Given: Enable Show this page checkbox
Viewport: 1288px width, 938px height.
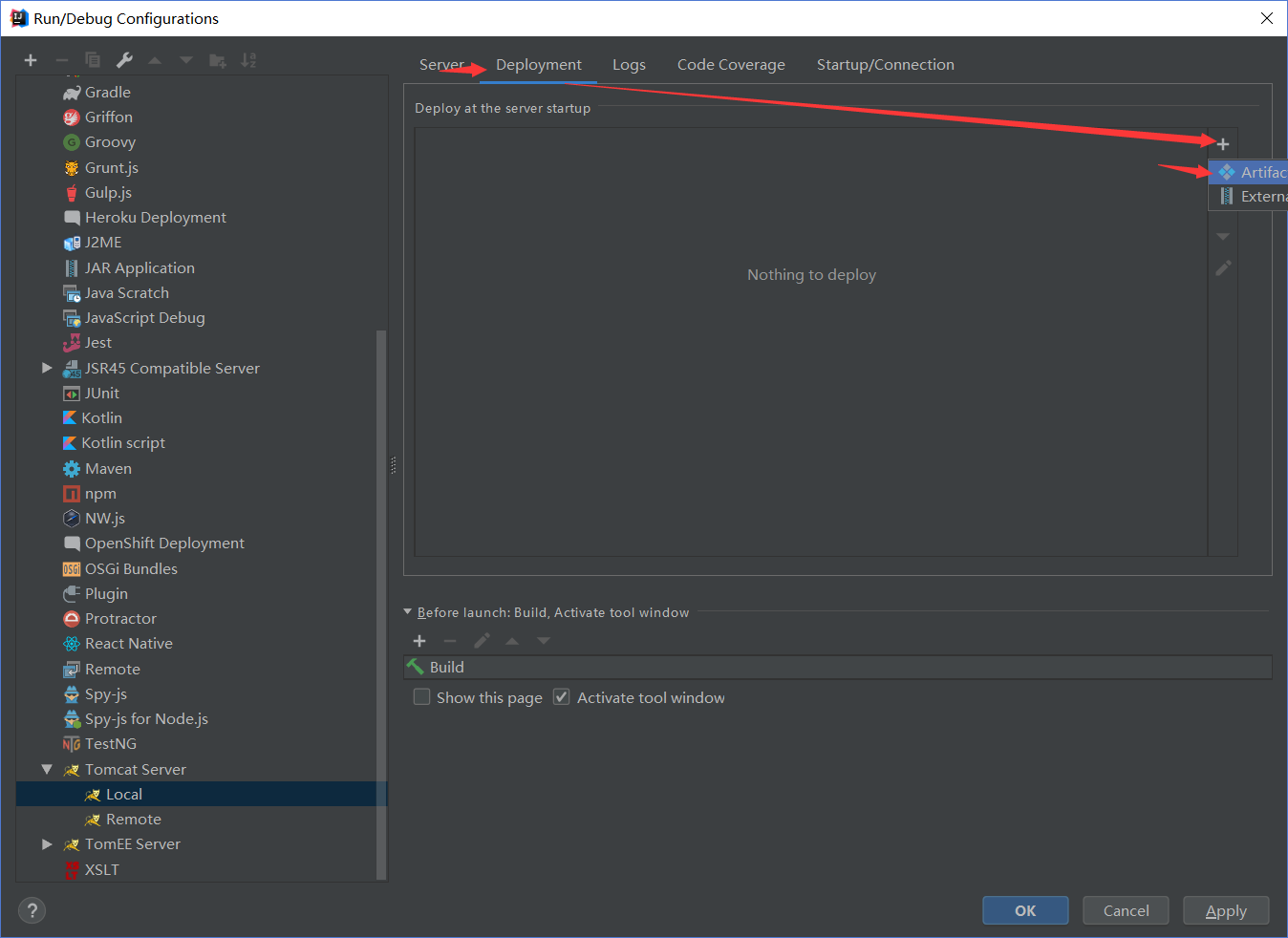Looking at the screenshot, I should [x=421, y=697].
